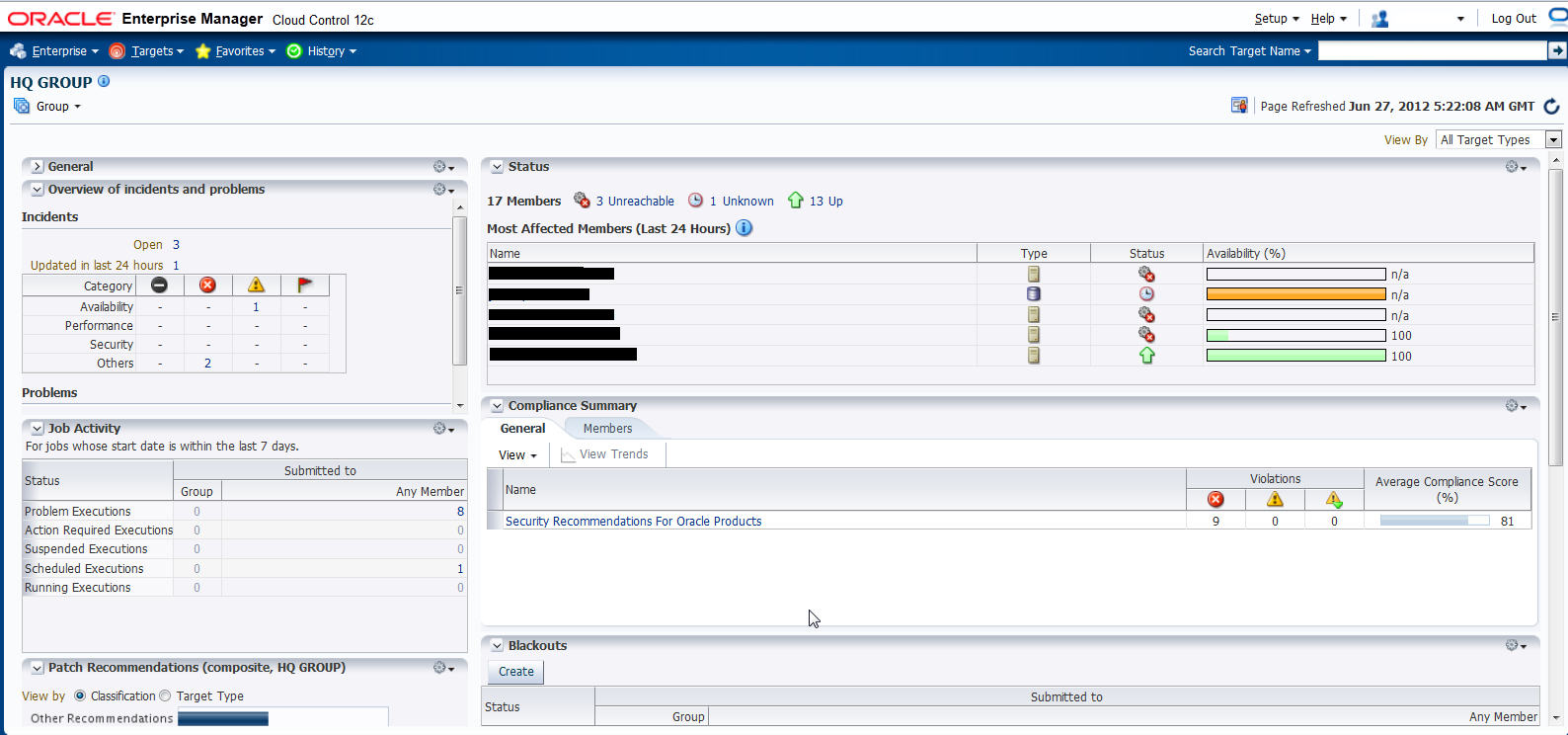Open the Enterprise menu
This screenshot has height=735, width=1568.
coord(54,51)
